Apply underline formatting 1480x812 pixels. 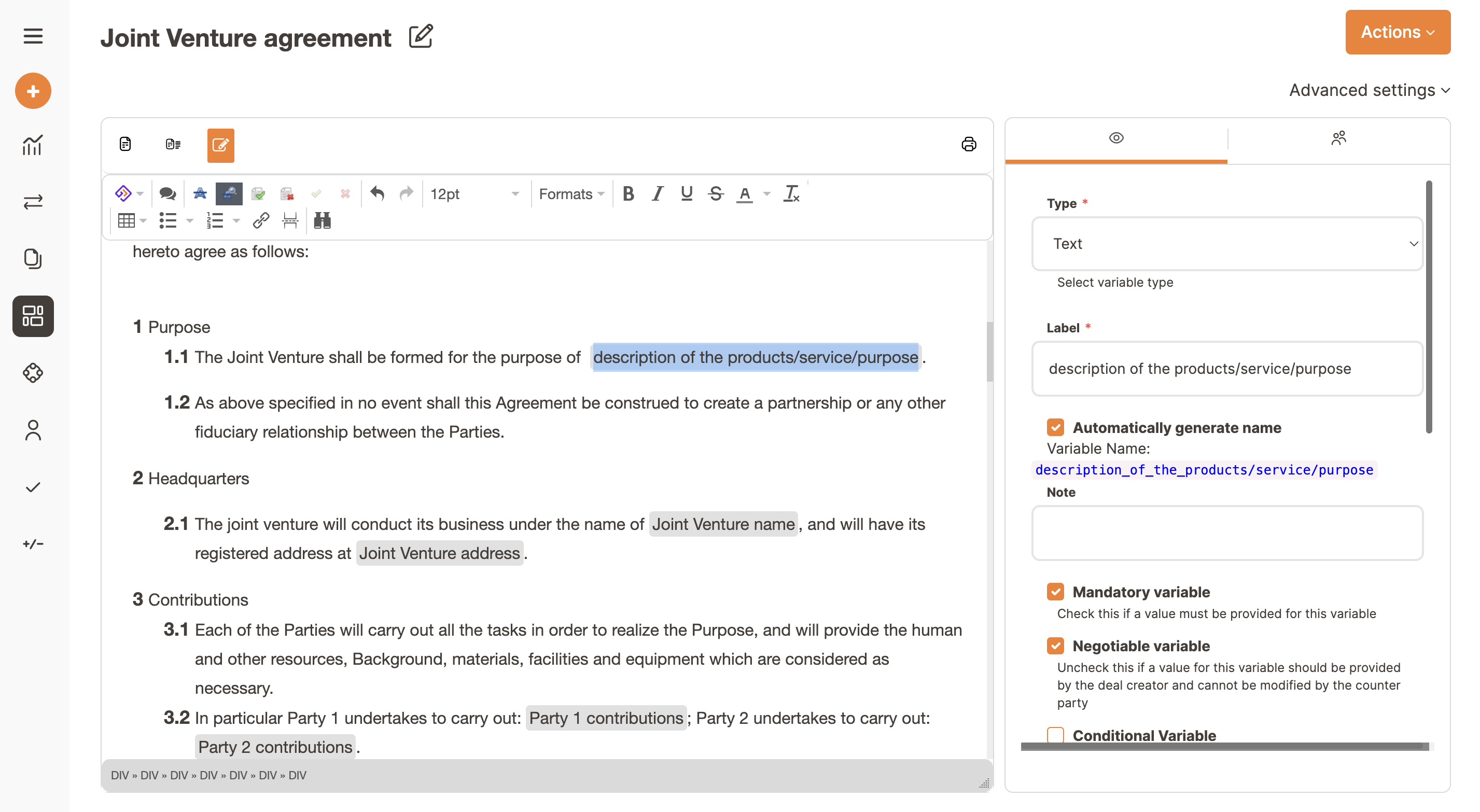[686, 193]
